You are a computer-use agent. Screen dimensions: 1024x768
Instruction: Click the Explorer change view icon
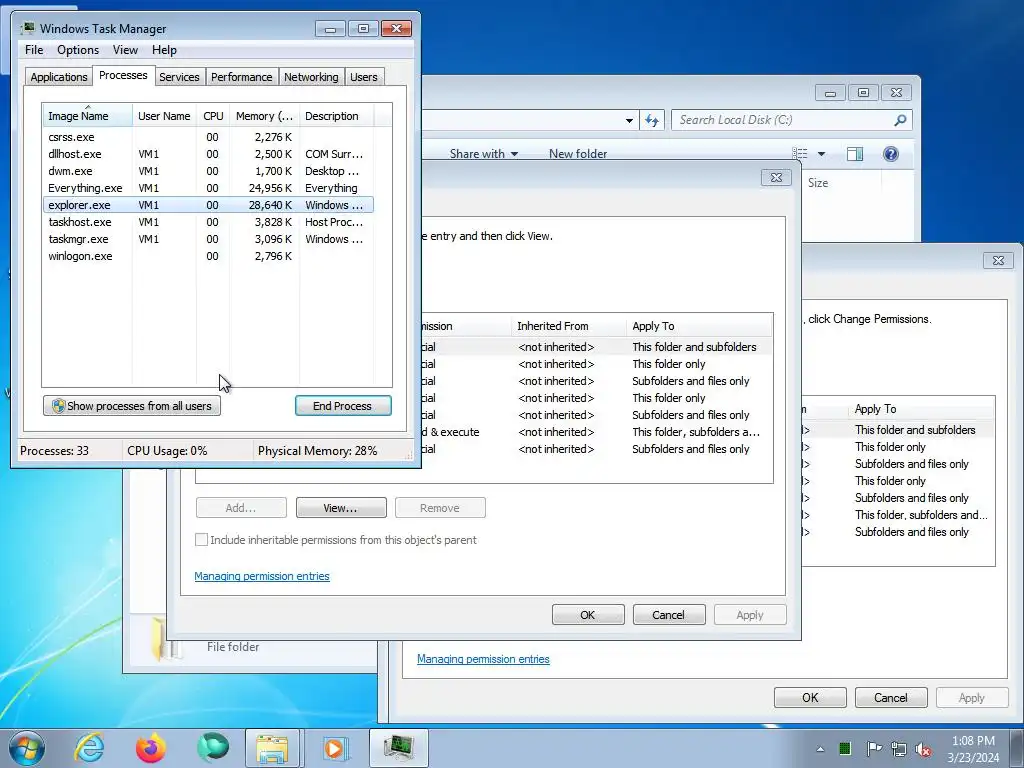800,153
